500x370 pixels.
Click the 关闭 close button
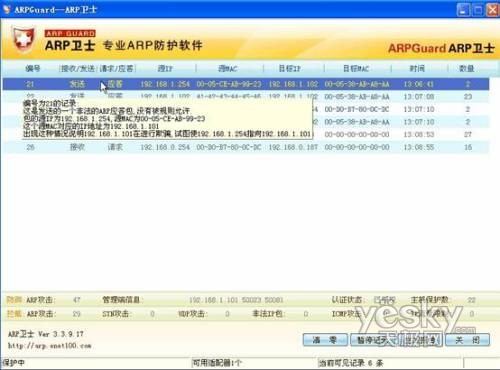pyautogui.click(x=468, y=340)
